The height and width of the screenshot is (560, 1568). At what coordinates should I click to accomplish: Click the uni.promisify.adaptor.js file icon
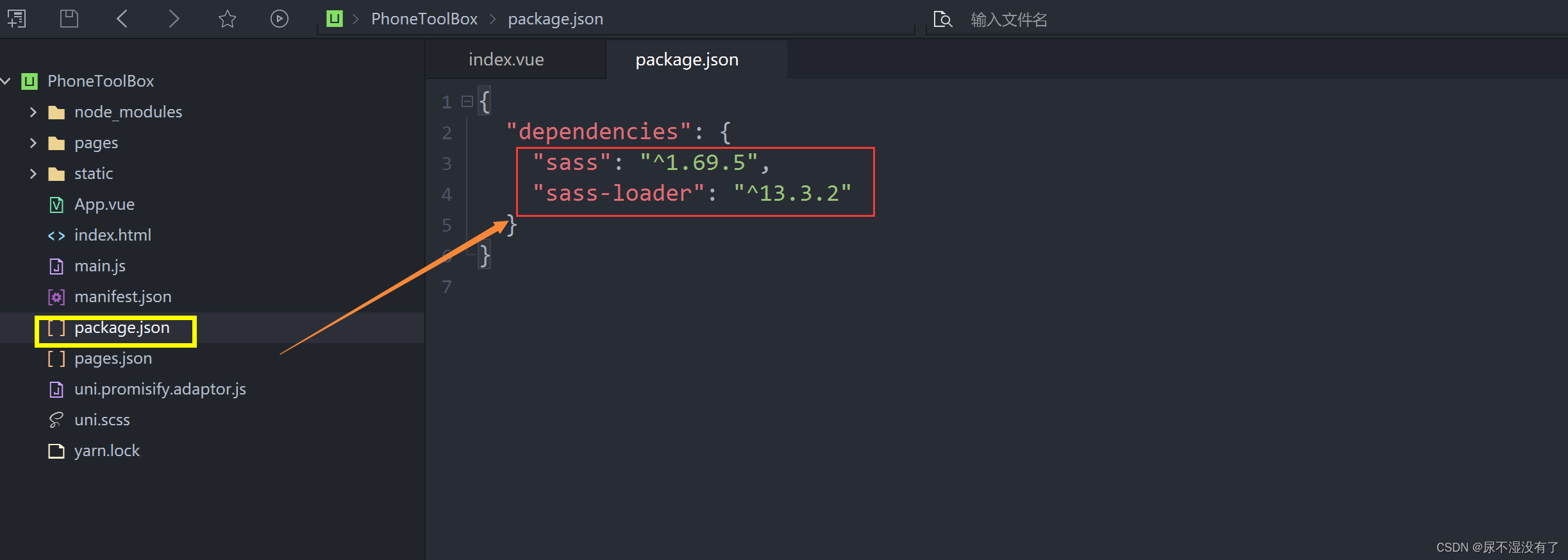(x=56, y=390)
